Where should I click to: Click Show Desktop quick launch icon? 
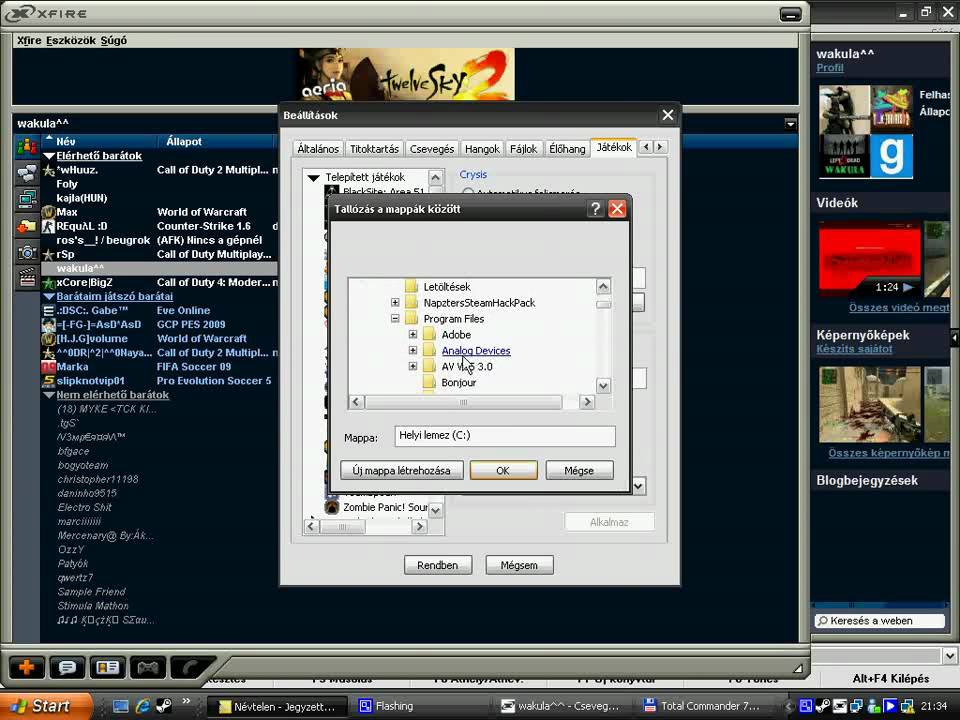pyautogui.click(x=121, y=706)
